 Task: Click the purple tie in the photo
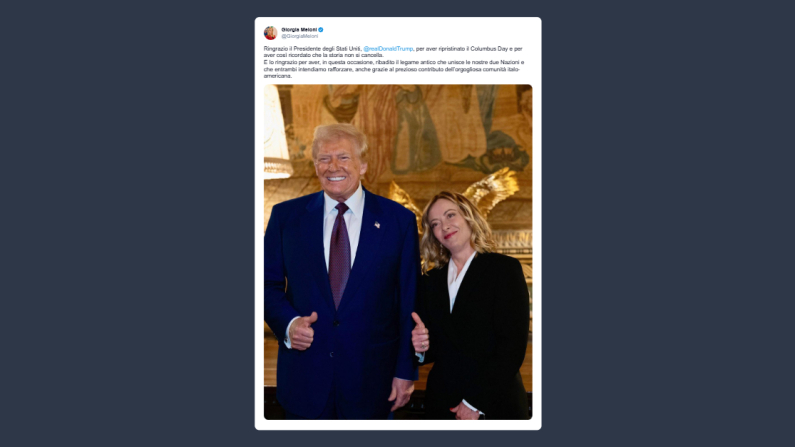point(340,253)
